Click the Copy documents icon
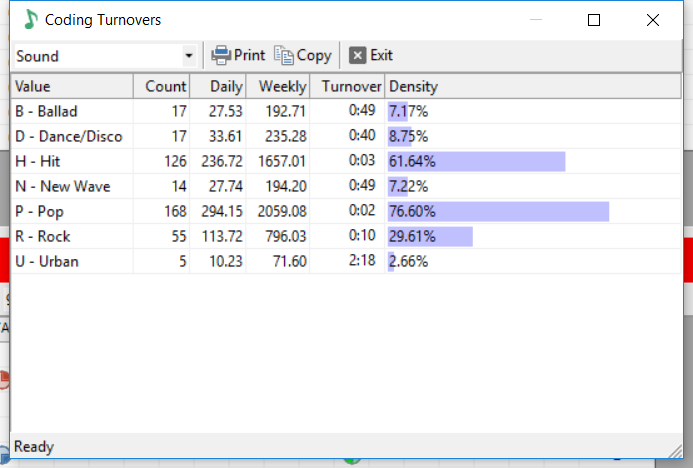This screenshot has width=693, height=468. pyautogui.click(x=284, y=55)
